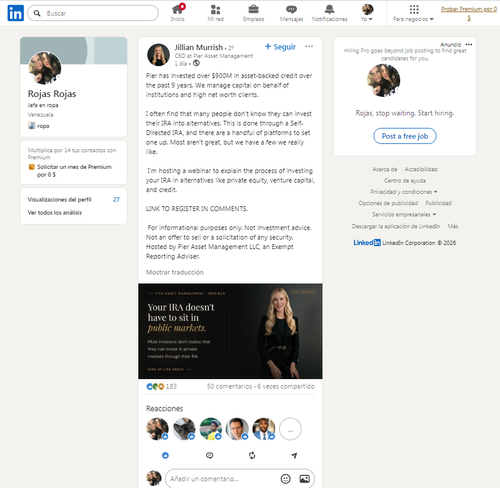Open Rojas Rojas profile picture in sidebar

pos(45,68)
